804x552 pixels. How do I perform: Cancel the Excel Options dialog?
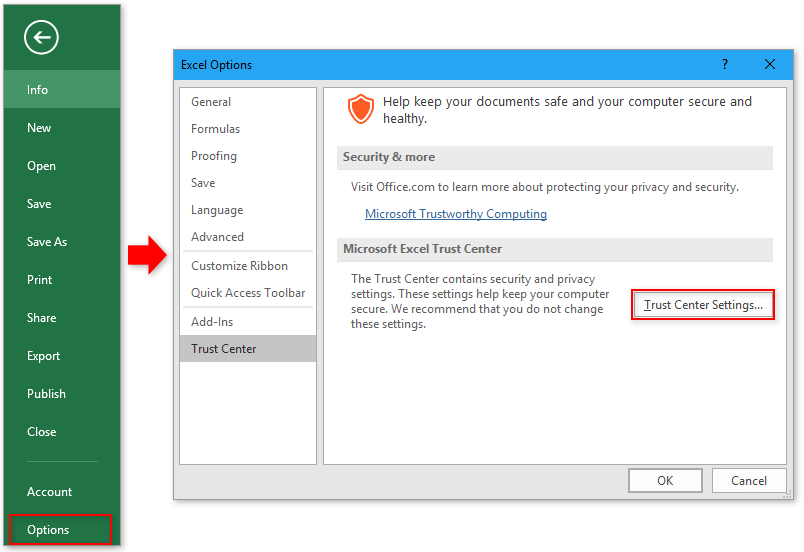[748, 481]
